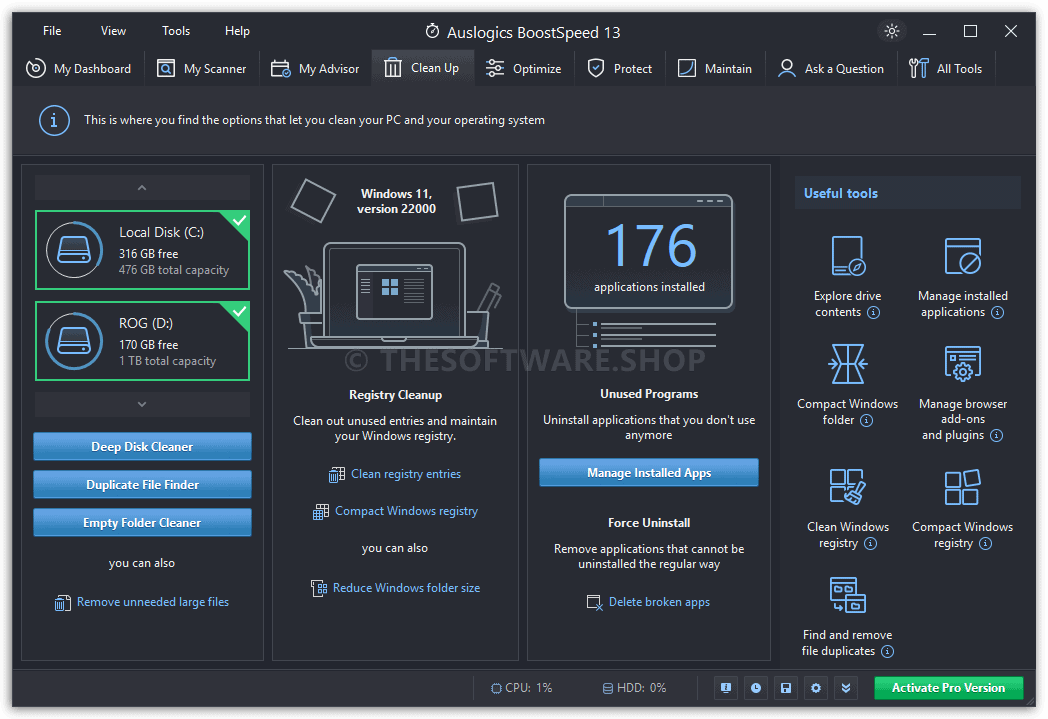Launch the Deep Disk Cleaner
The width and height of the screenshot is (1048, 719).
(142, 446)
